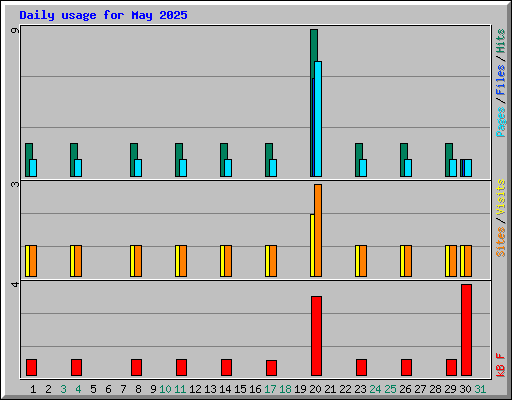The height and width of the screenshot is (400, 512).
Task: Click the day 30 cyan pages bar
Action: (x=468, y=168)
